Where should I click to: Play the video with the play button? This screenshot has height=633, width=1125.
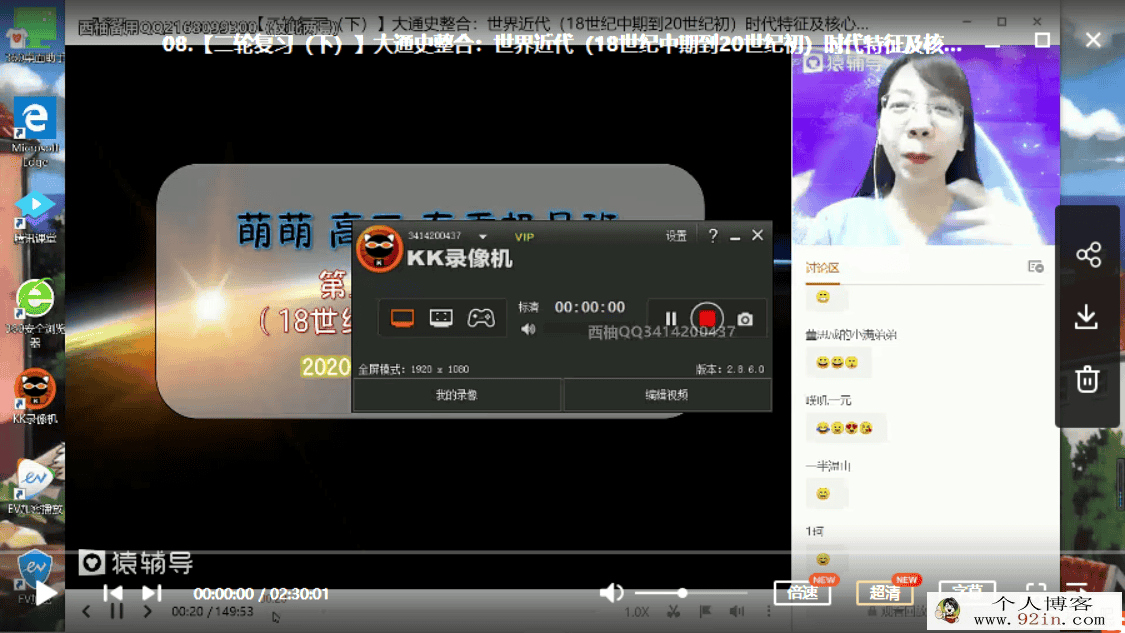click(46, 594)
